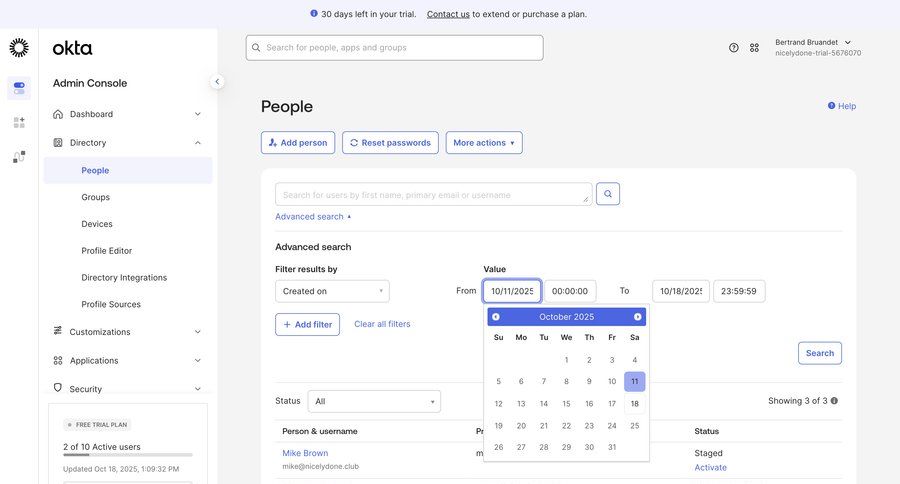Click the From time field 00:00:00
The image size is (900, 484).
[x=570, y=291]
